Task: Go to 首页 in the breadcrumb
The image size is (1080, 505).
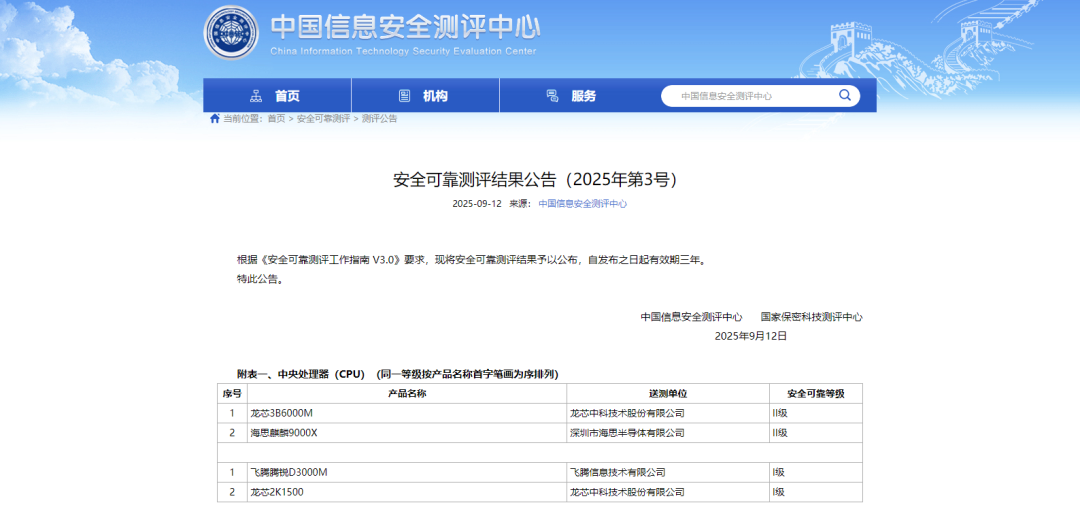Action: (276, 118)
